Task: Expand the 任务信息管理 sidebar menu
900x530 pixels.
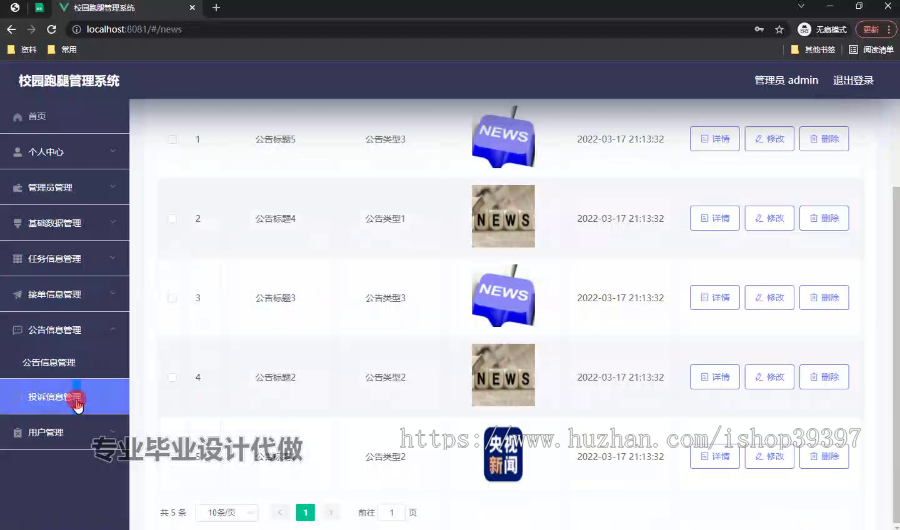Action: pyautogui.click(x=64, y=259)
